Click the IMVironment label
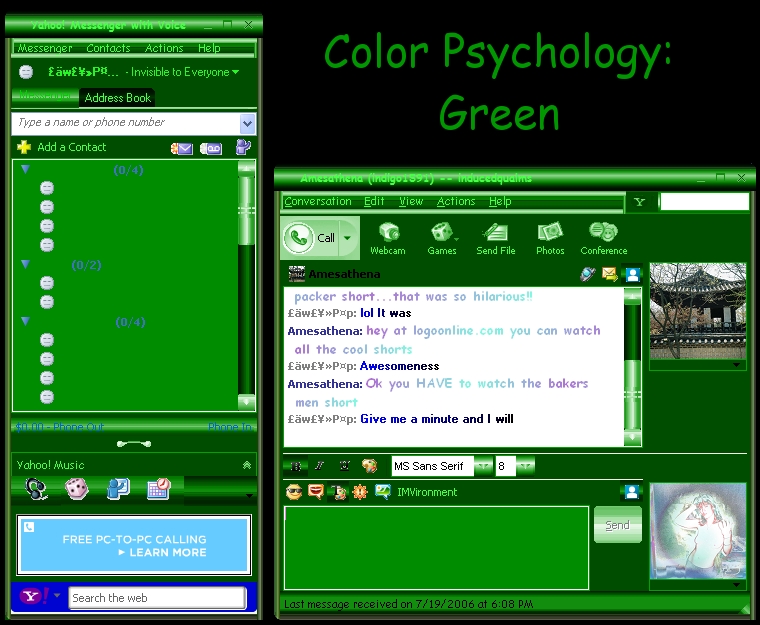Image resolution: width=760 pixels, height=625 pixels. [x=427, y=492]
